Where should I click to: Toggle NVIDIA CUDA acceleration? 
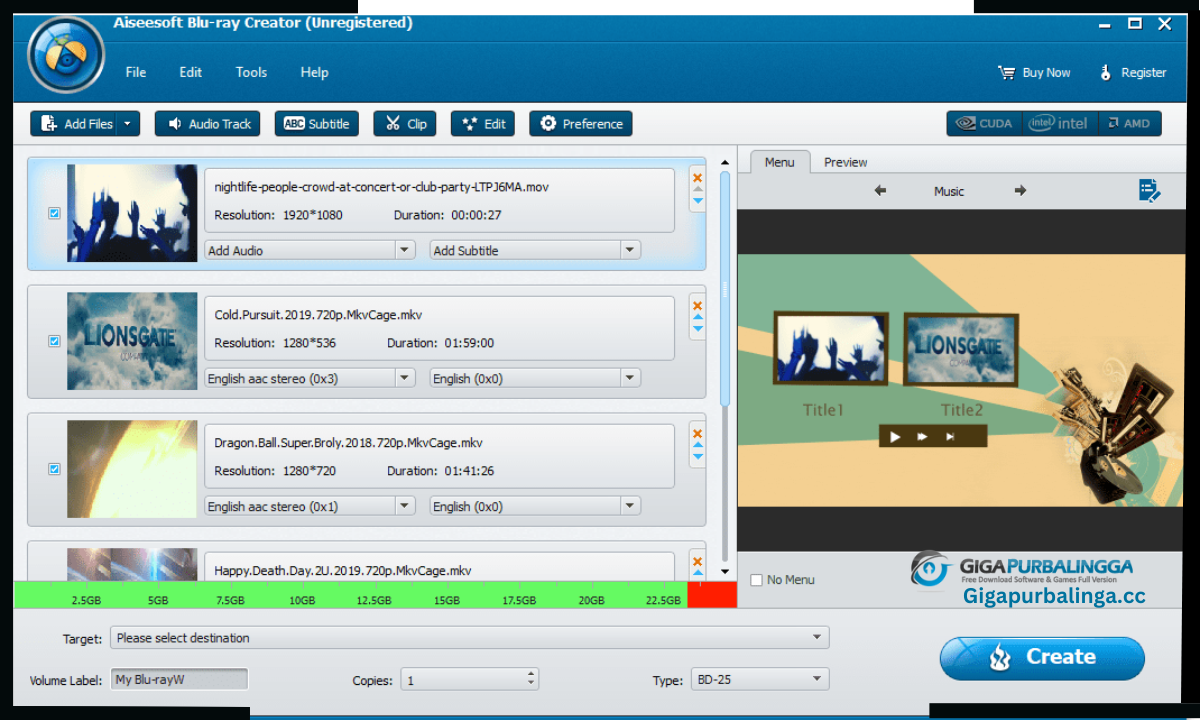click(x=985, y=124)
